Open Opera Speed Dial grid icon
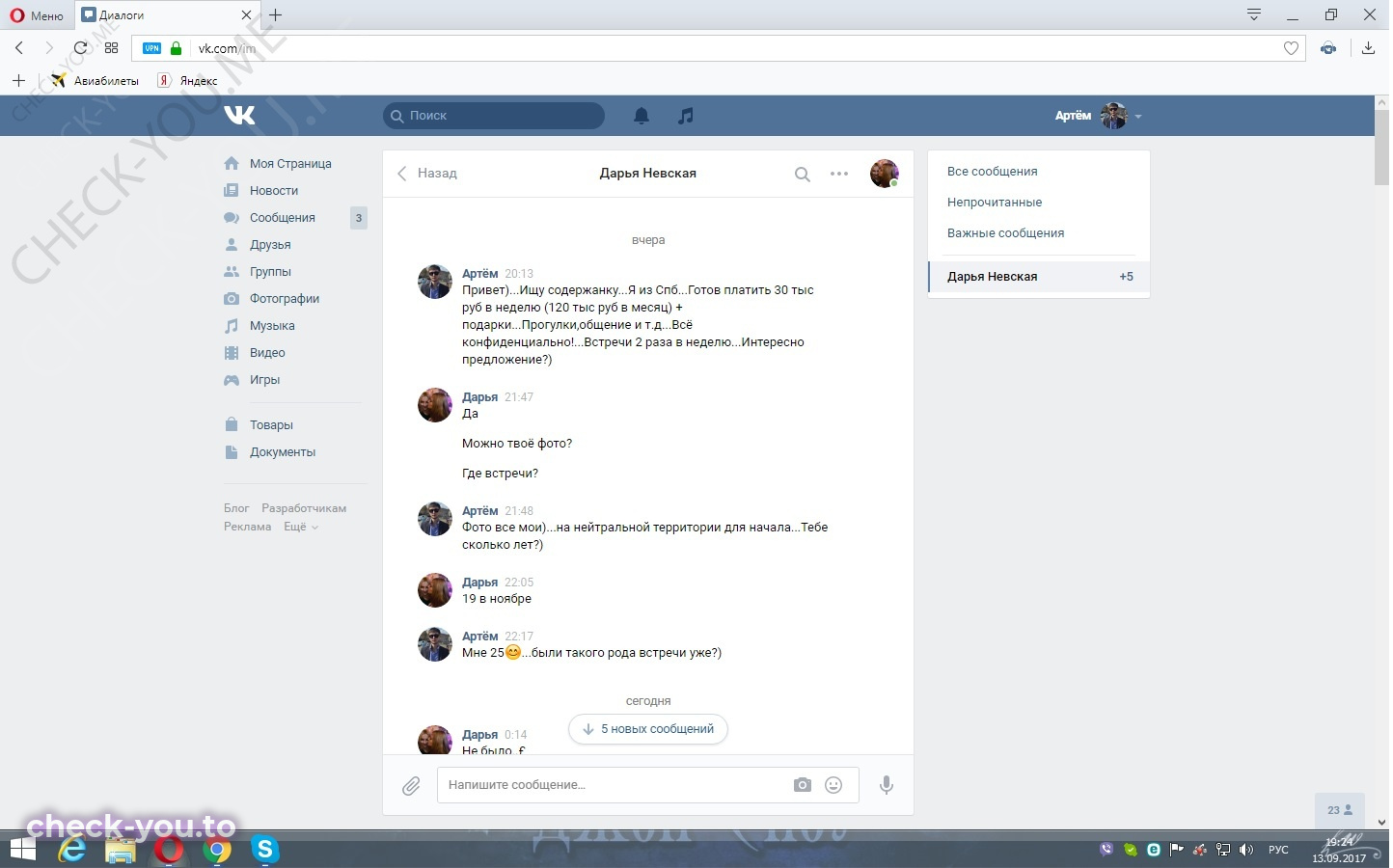The image size is (1393, 868). point(112,47)
